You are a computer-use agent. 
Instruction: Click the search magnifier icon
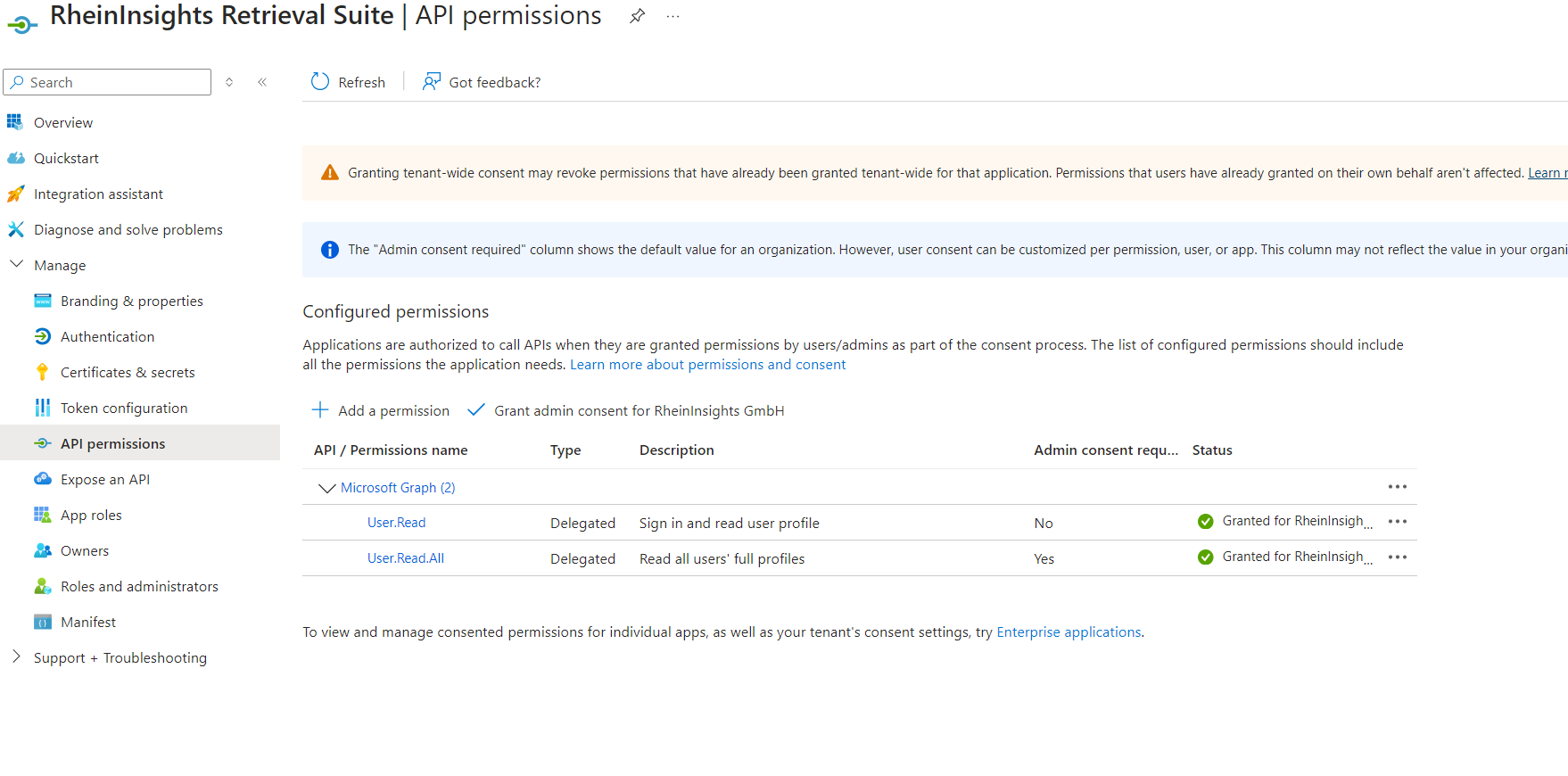pos(17,82)
